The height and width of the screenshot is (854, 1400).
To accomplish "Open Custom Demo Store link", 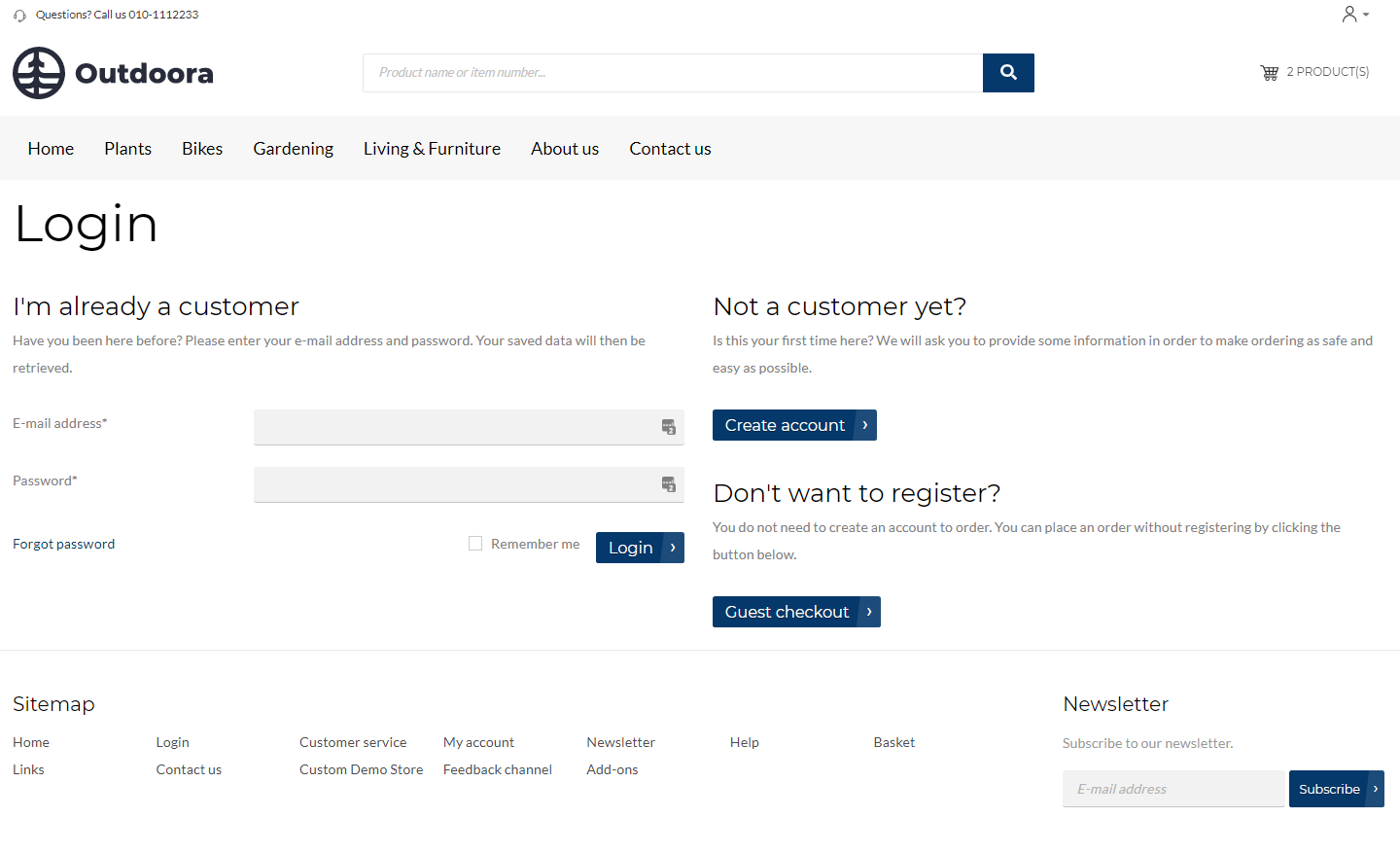I will point(362,769).
